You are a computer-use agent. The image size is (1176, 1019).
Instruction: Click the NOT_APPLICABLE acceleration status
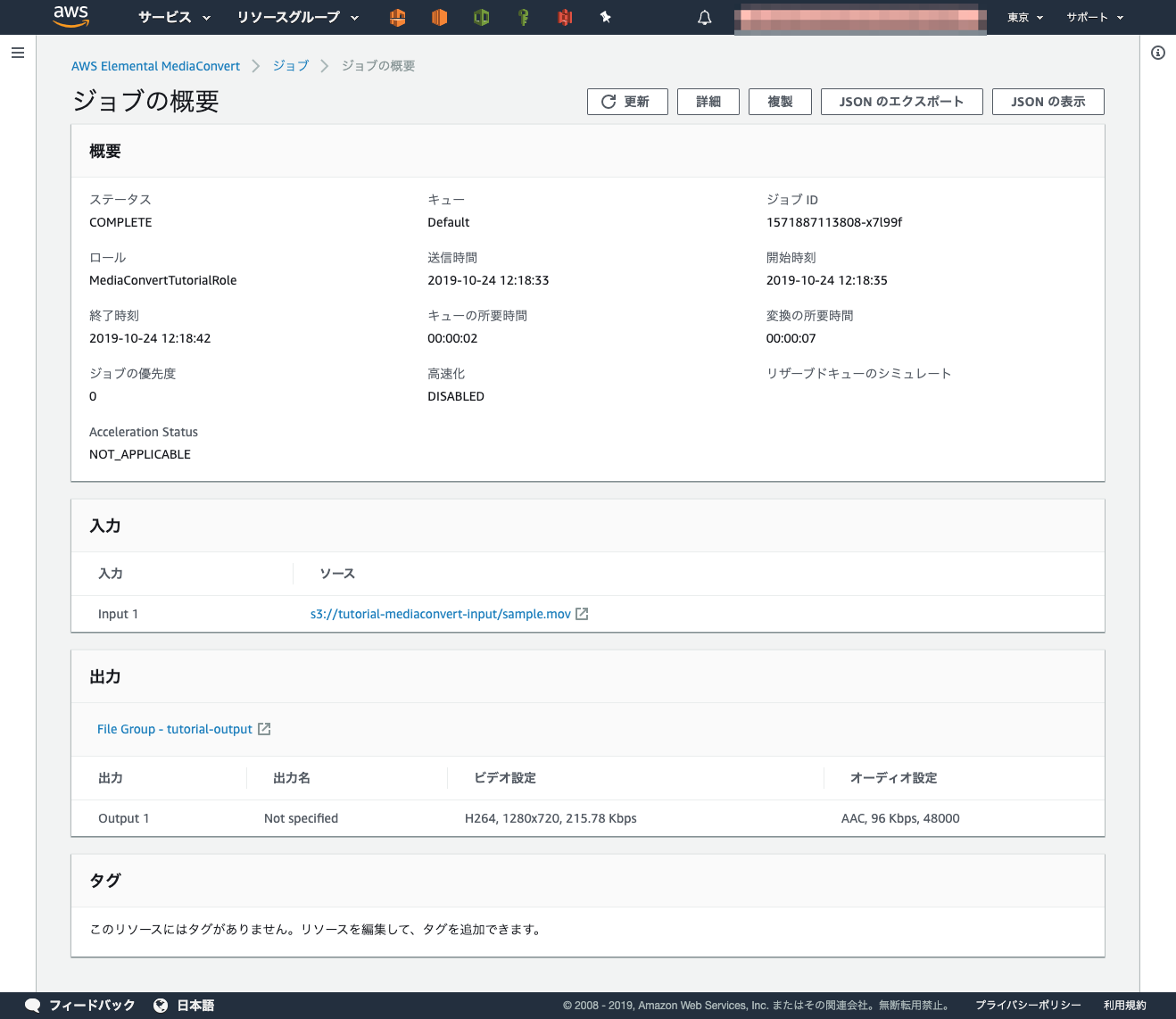(140, 454)
